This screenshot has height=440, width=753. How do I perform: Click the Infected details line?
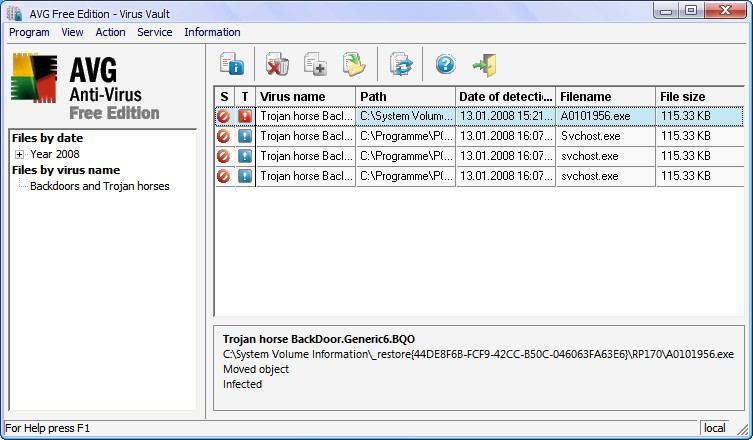click(243, 384)
